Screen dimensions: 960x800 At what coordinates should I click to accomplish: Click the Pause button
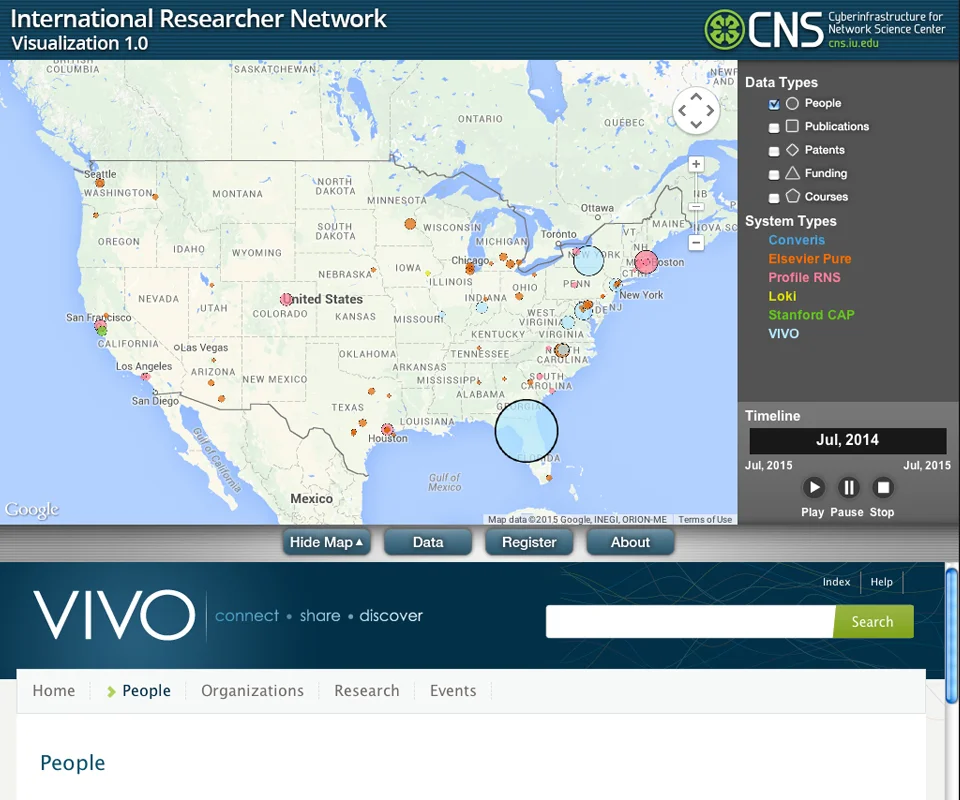(x=848, y=488)
